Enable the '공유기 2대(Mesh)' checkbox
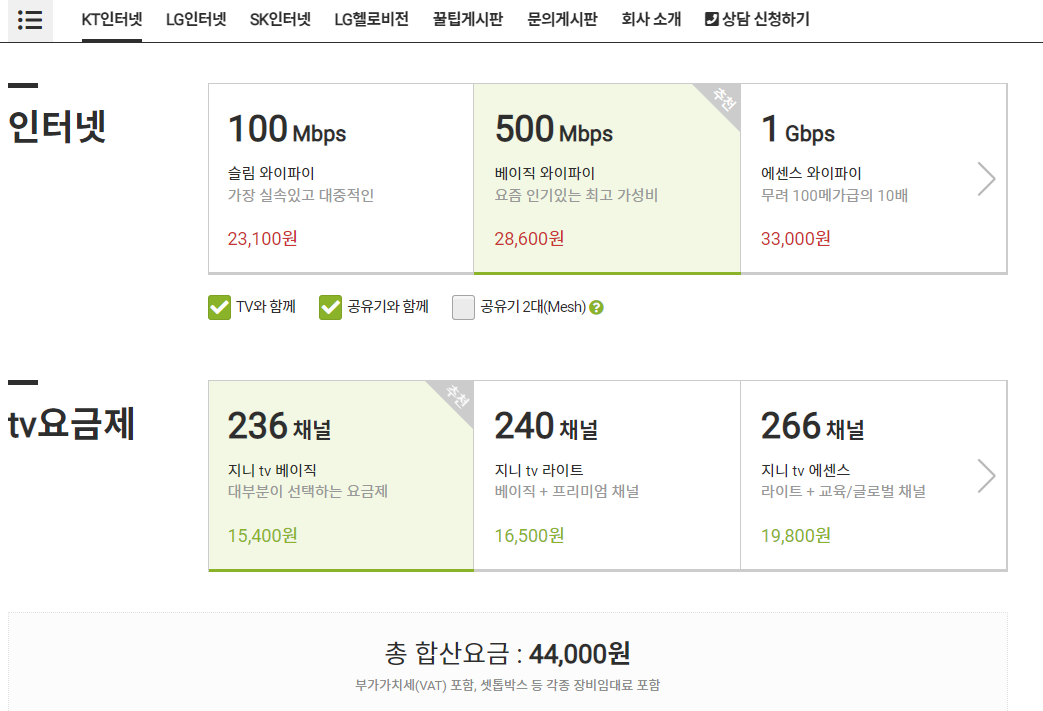Viewport: 1043px width, 711px height. tap(464, 307)
